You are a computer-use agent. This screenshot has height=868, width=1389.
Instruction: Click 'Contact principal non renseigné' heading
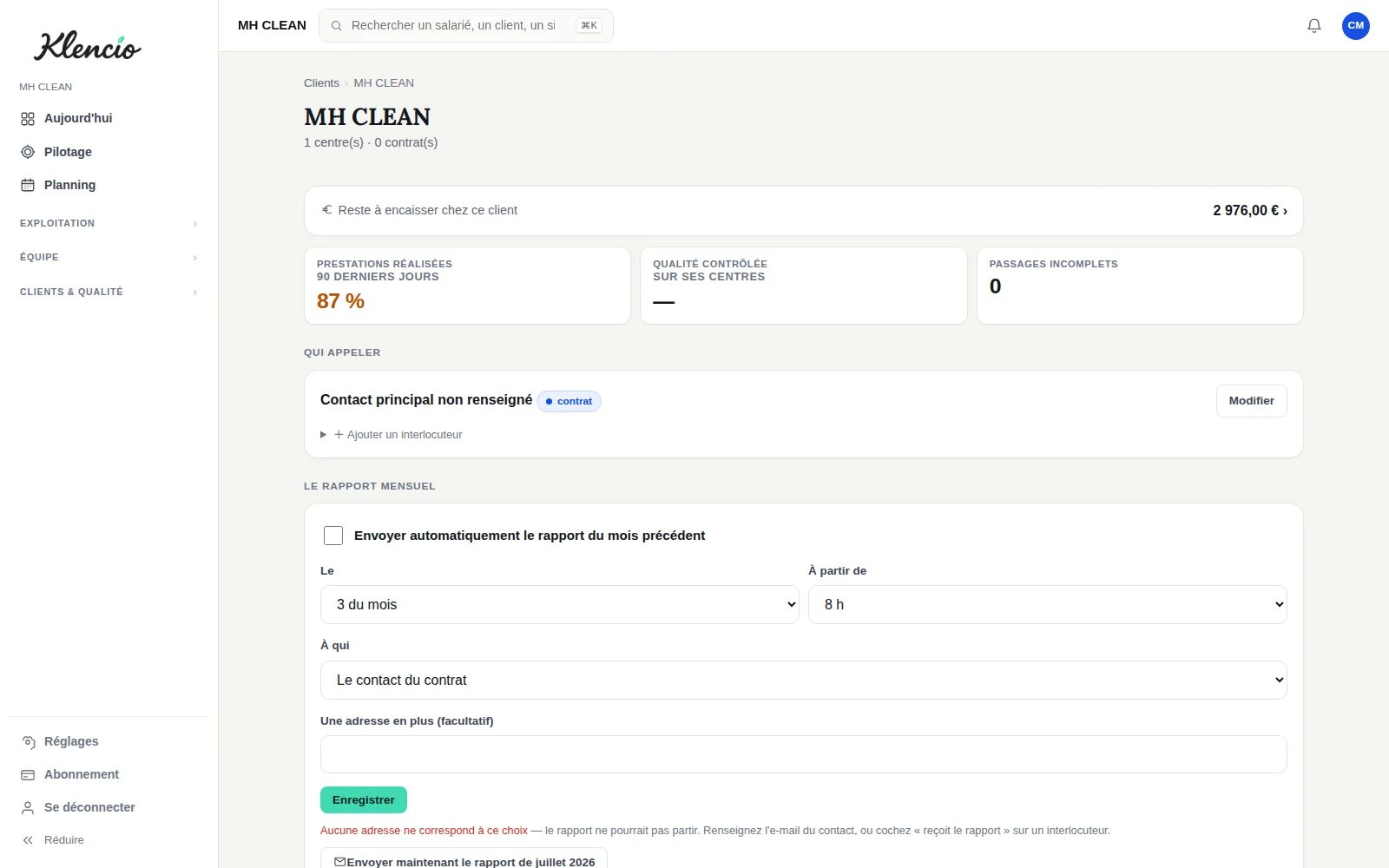426,400
